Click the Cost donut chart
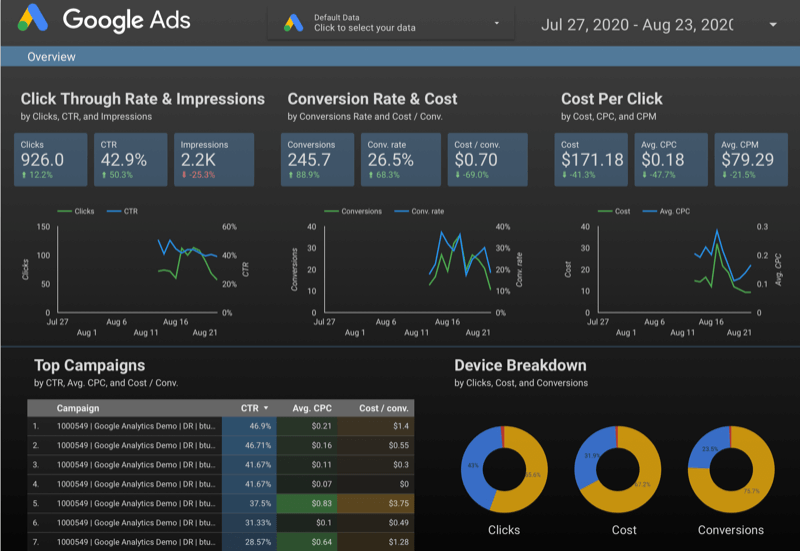The height and width of the screenshot is (551, 800). (617, 469)
